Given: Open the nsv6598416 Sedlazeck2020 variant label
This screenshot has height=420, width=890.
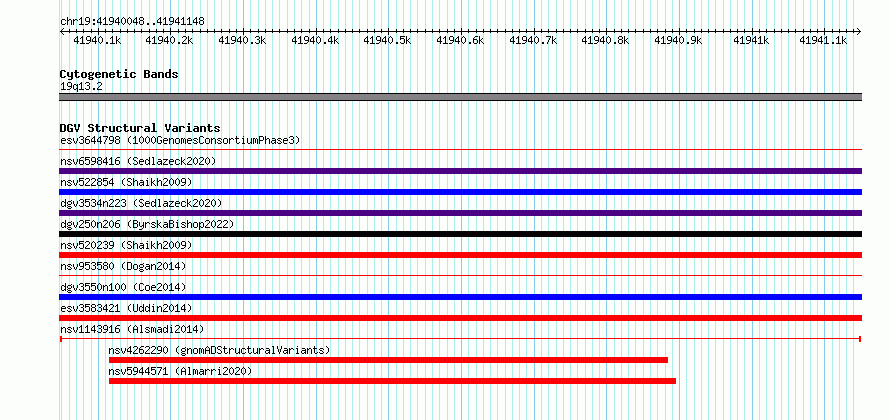Looking at the screenshot, I should [138, 161].
